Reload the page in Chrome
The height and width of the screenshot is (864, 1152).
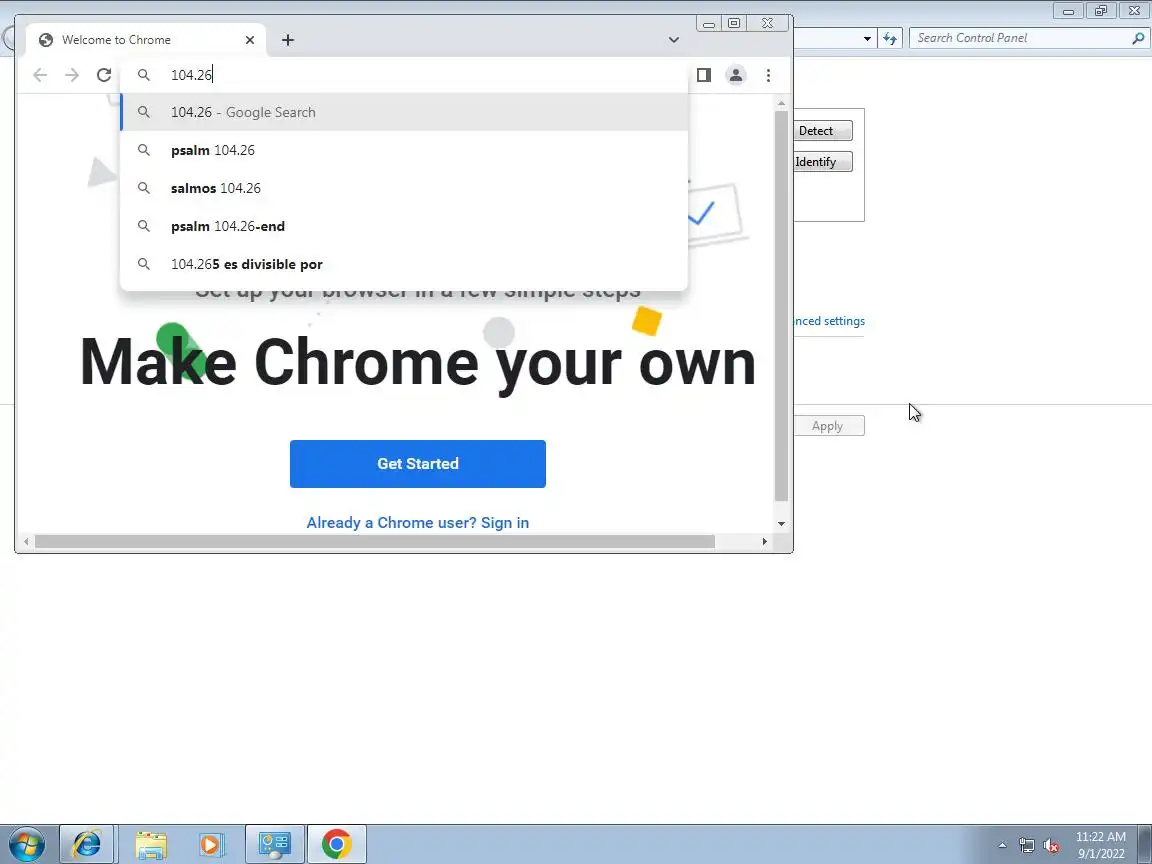(x=104, y=75)
